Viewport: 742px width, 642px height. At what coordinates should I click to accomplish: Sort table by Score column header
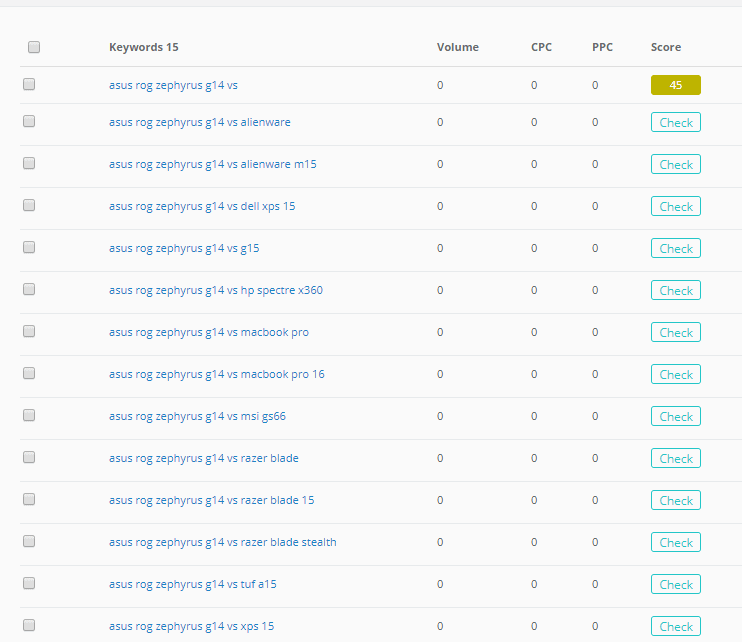[x=666, y=47]
